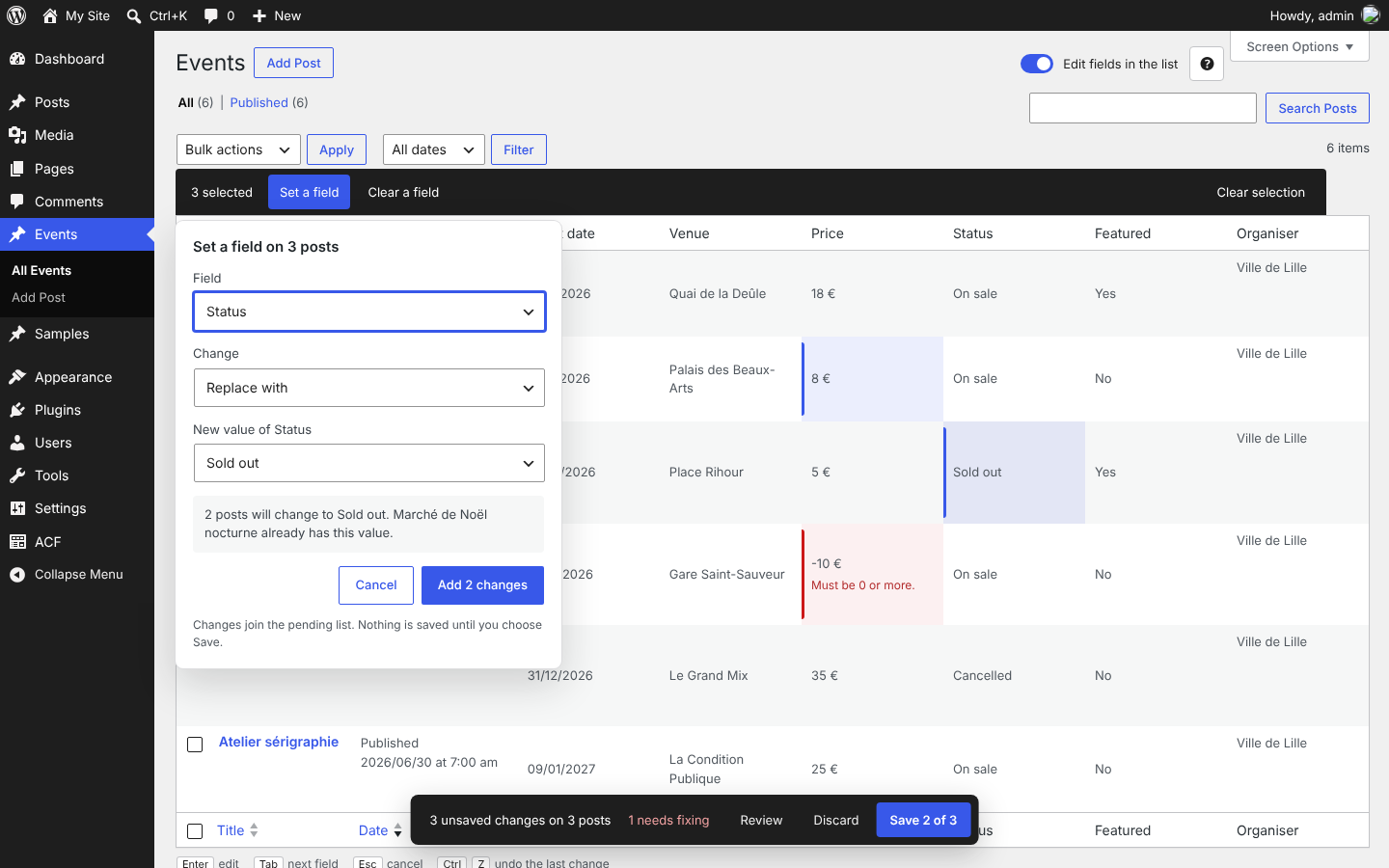
Task: Open the All dates dropdown
Action: click(434, 149)
